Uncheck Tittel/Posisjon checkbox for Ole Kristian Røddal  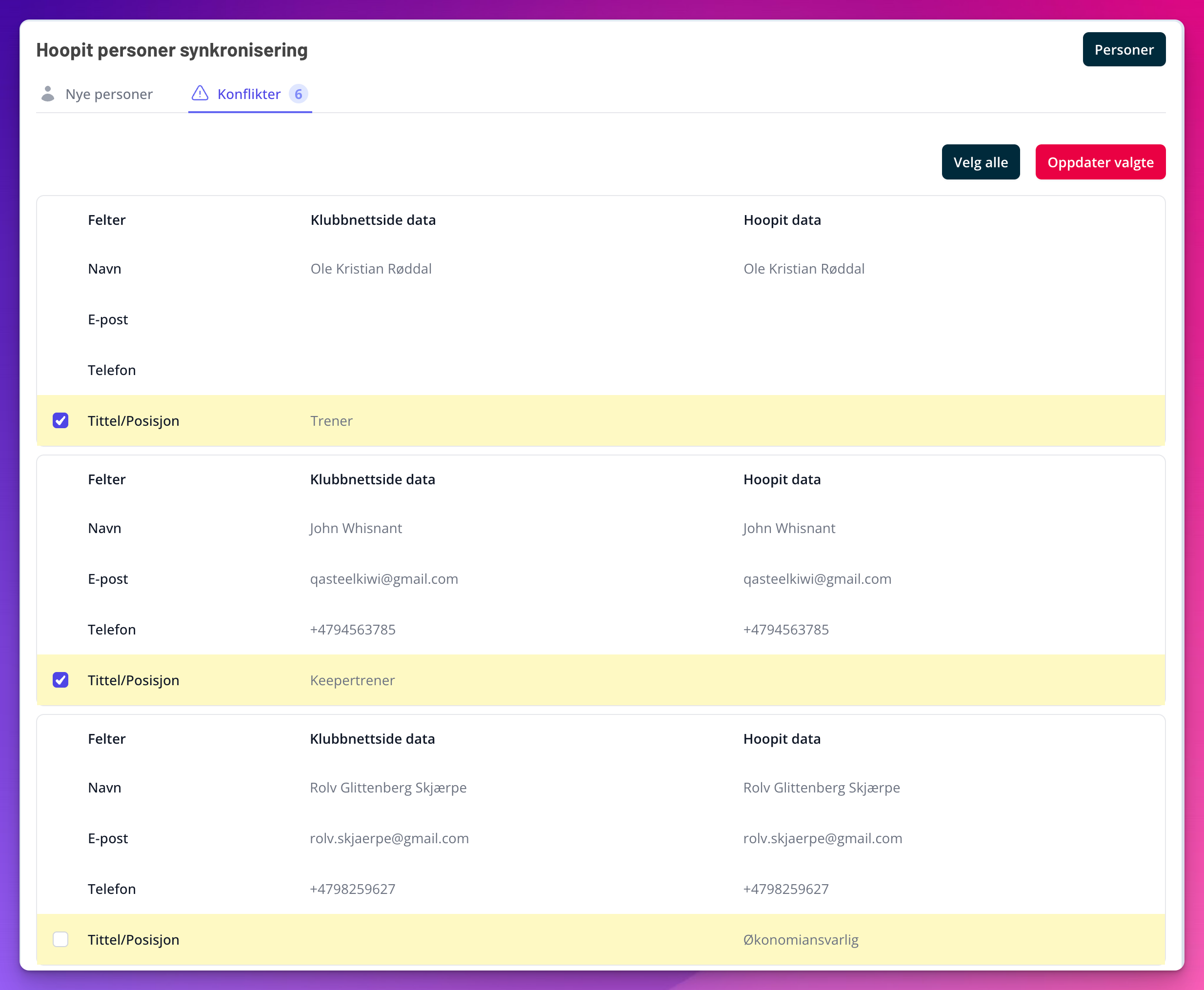60,421
